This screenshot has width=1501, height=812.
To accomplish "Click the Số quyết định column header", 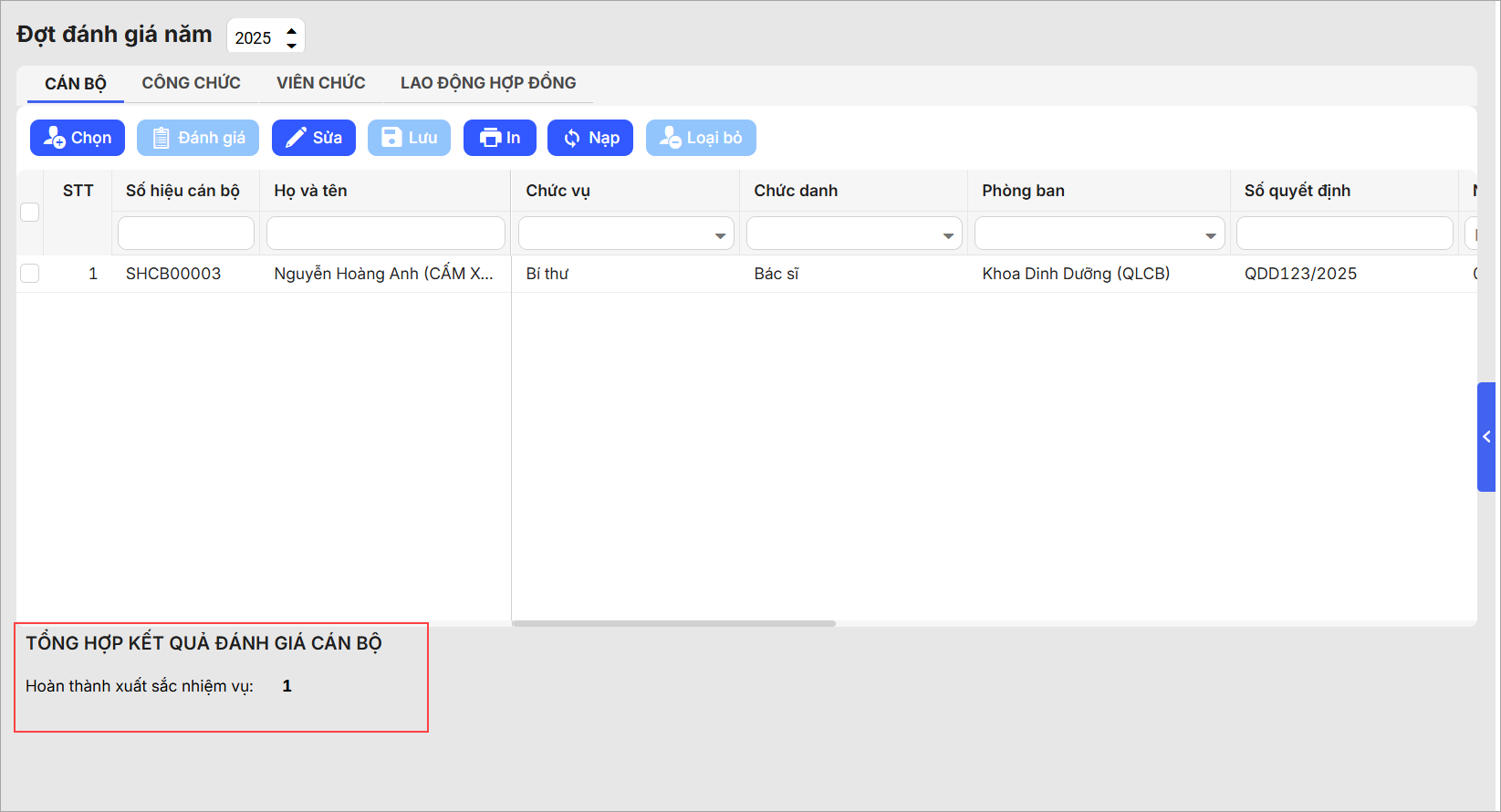I will pos(1298,191).
